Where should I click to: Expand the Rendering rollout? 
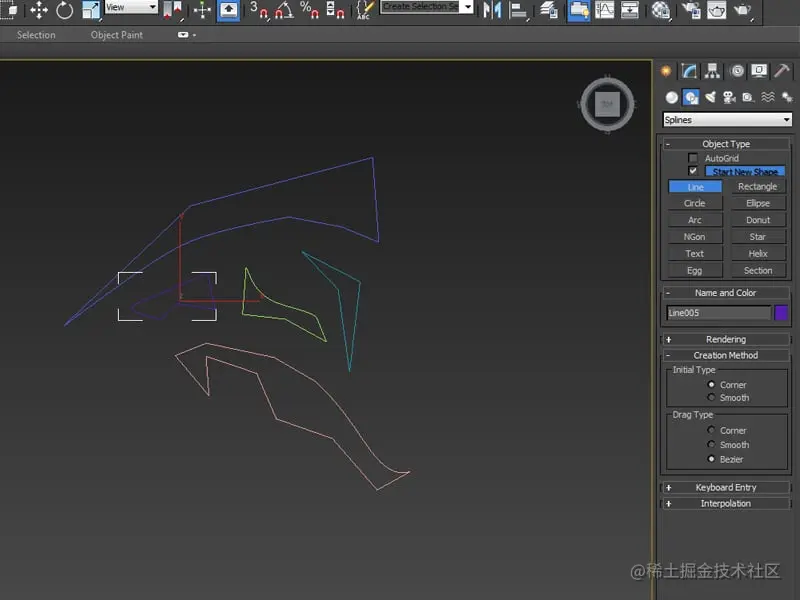[726, 339]
